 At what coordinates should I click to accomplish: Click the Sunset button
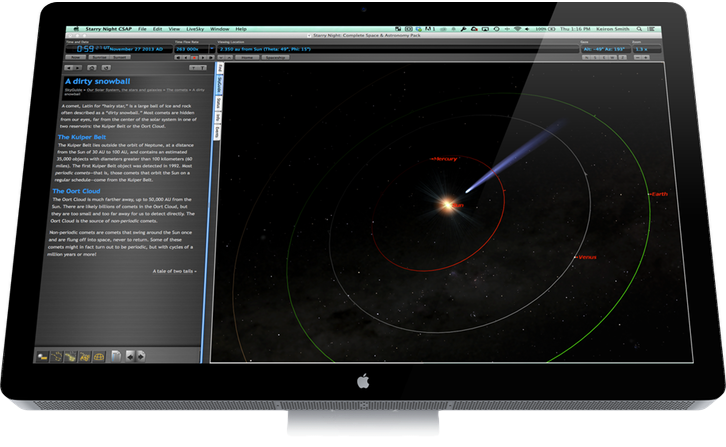(120, 57)
